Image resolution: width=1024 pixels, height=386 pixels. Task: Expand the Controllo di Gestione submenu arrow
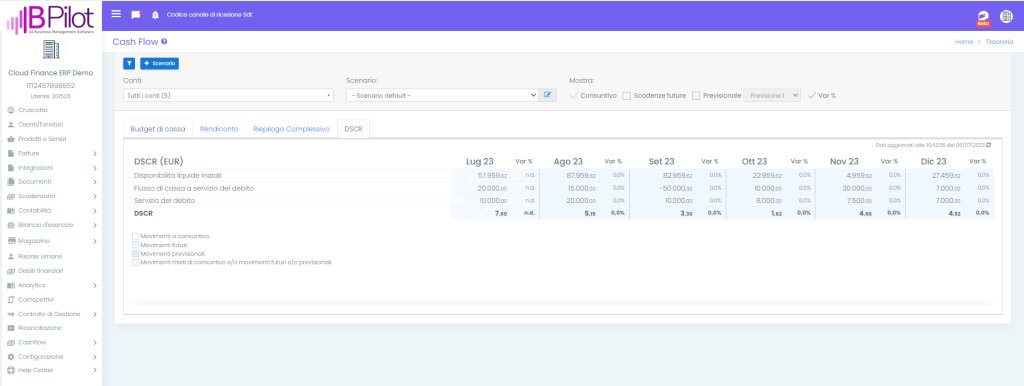coord(95,314)
